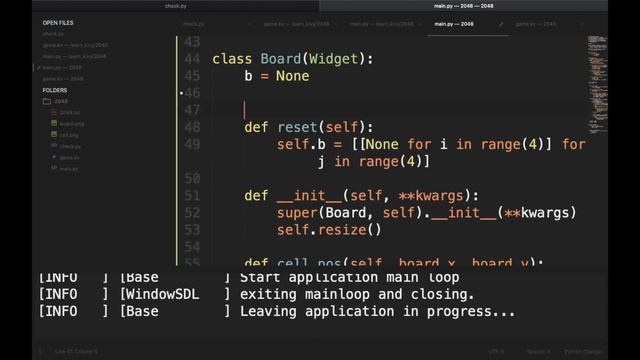
Task: Open check.py under Open Files
Action: 53,34
